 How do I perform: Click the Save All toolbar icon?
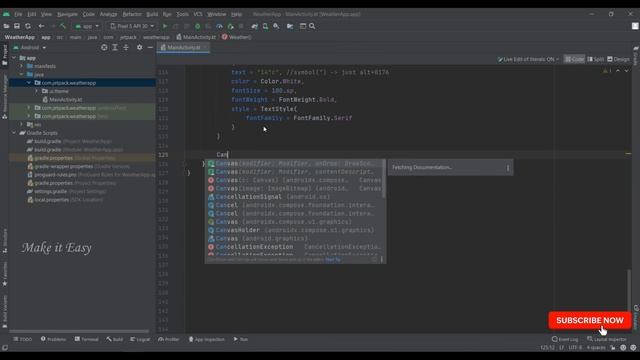(x=17, y=26)
